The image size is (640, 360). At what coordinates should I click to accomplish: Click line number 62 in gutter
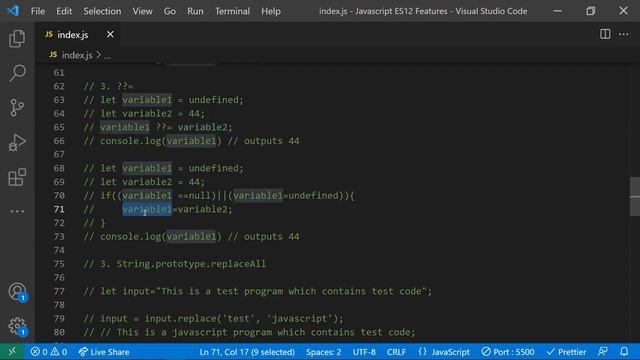59,86
